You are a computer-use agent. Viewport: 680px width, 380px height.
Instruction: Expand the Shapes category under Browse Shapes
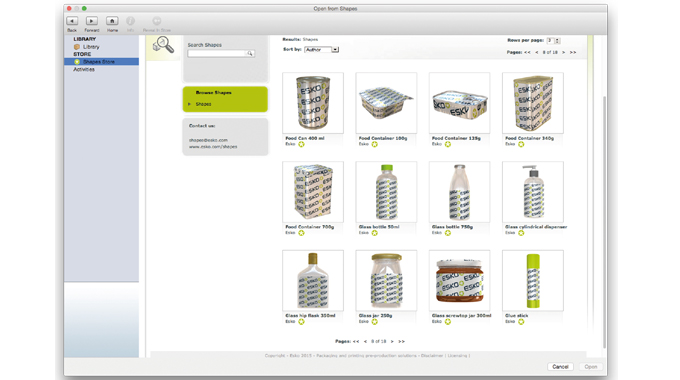point(190,104)
